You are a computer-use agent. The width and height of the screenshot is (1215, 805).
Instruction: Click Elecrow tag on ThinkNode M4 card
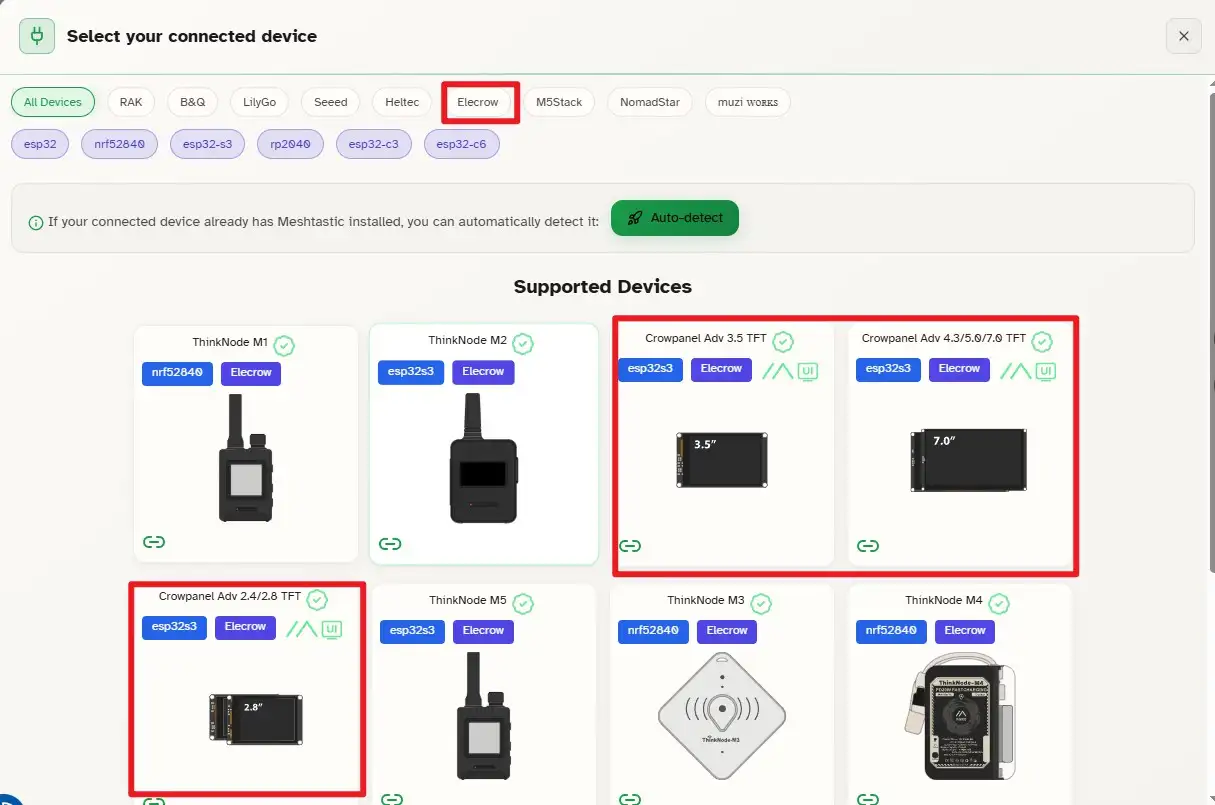pyautogui.click(x=964, y=631)
